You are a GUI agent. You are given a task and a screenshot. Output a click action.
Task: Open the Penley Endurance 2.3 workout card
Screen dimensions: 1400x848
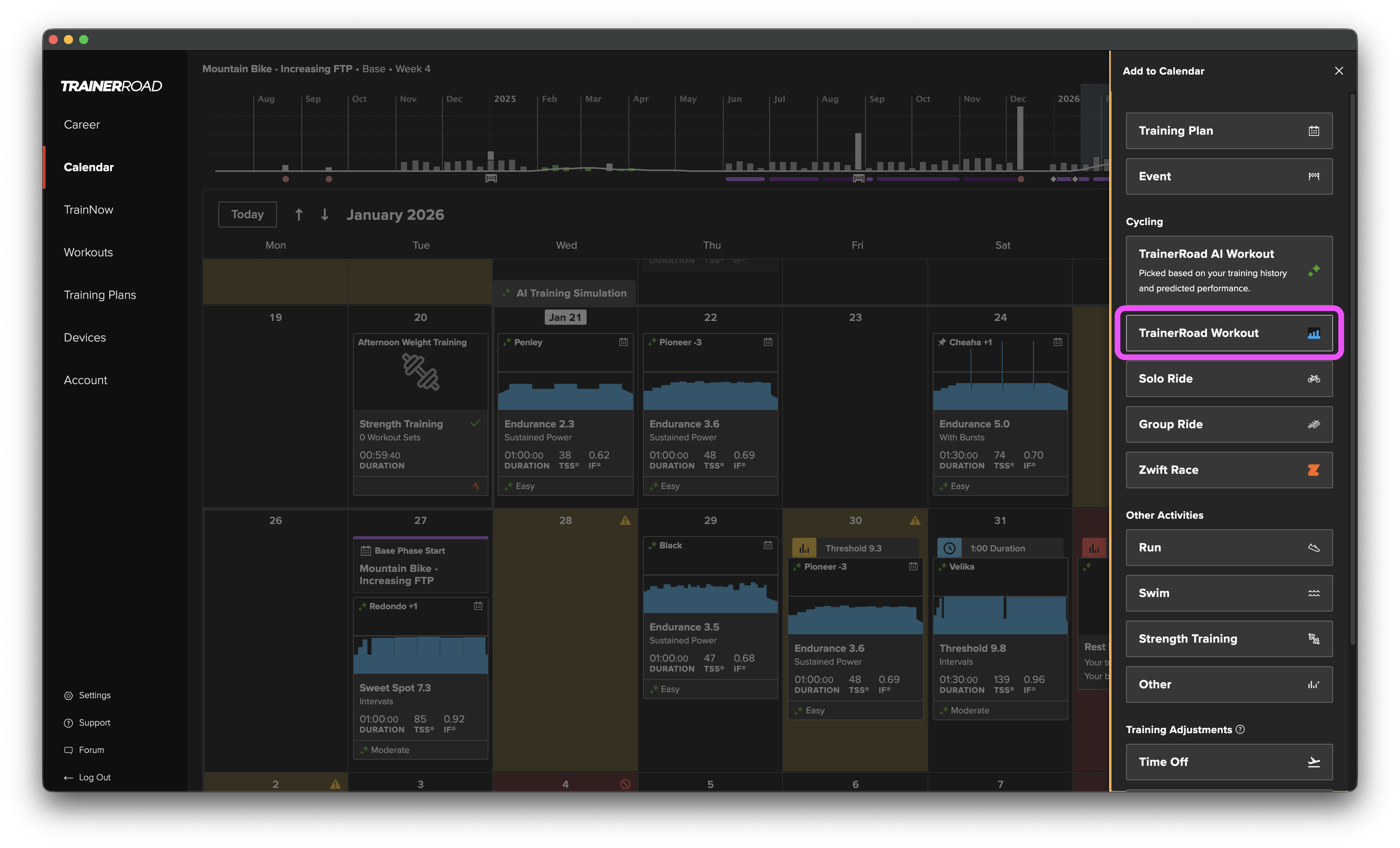click(565, 414)
